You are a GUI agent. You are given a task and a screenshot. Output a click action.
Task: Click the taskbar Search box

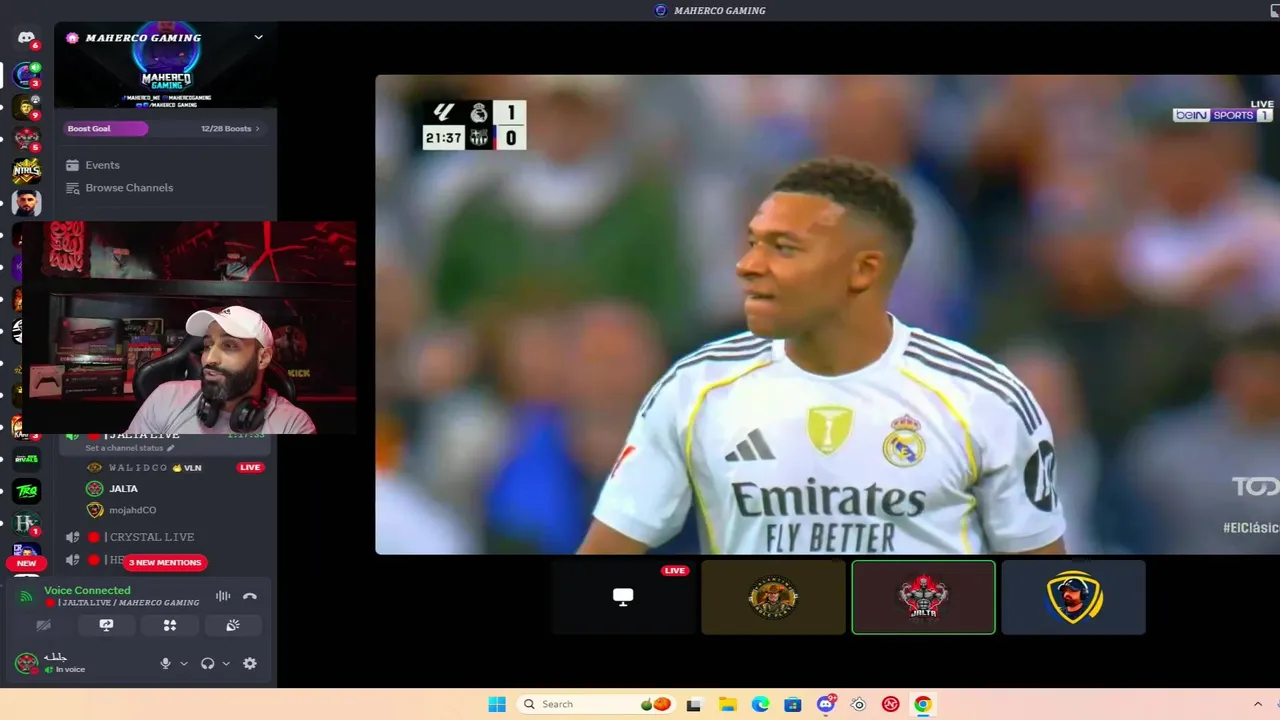pyautogui.click(x=598, y=704)
